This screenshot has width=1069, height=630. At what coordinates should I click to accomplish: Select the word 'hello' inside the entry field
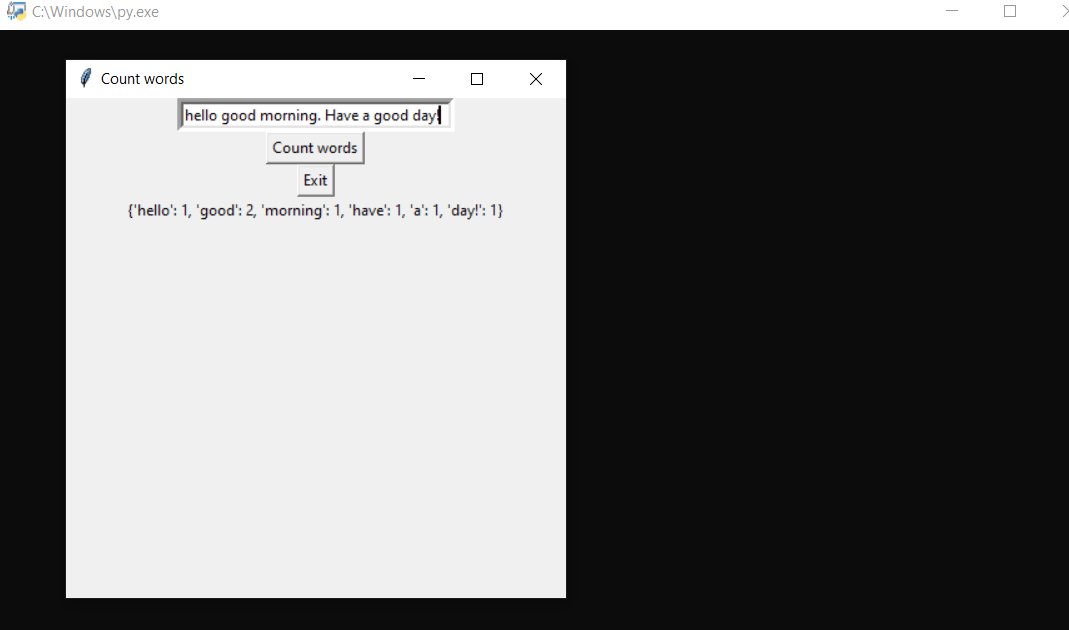tap(198, 114)
